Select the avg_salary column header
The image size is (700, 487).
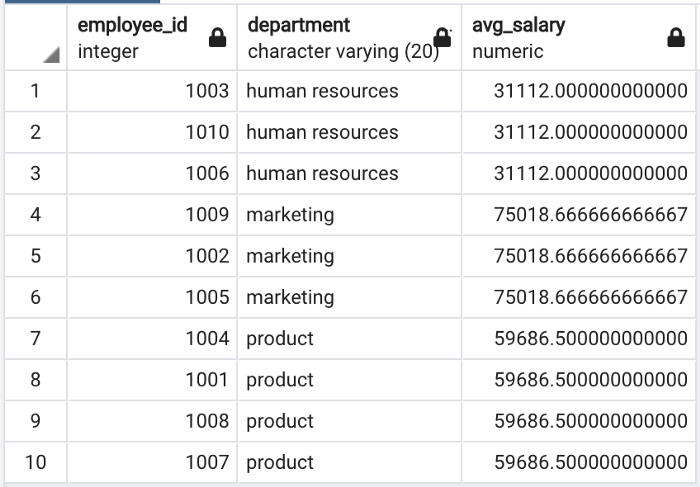[560, 37]
